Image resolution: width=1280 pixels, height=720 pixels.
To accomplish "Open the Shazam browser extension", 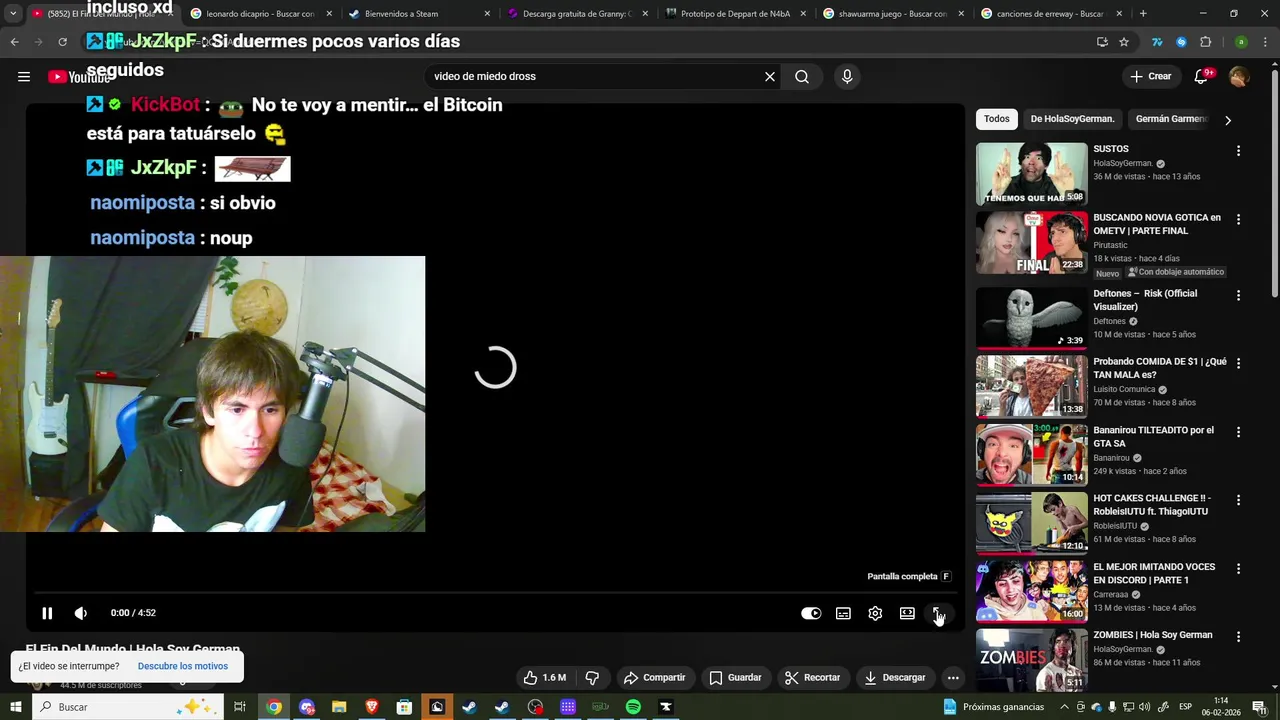I will (x=1181, y=42).
